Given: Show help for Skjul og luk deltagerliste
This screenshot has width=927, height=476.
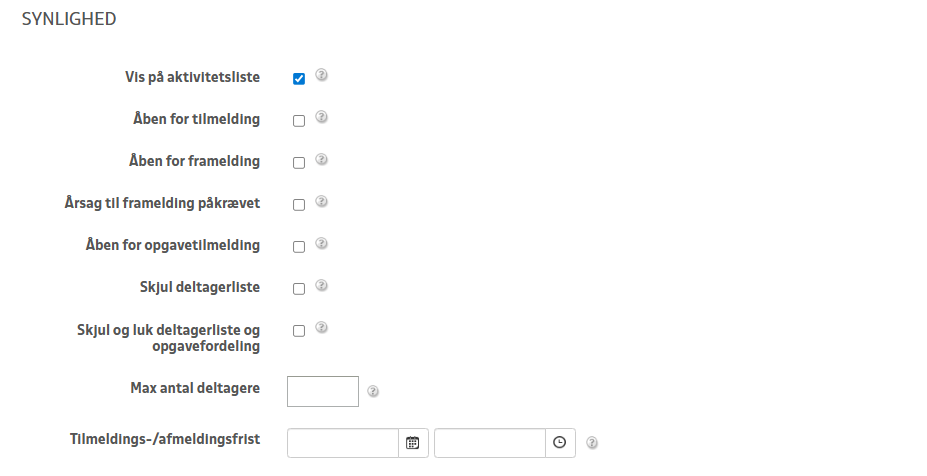Looking at the screenshot, I should 321,327.
